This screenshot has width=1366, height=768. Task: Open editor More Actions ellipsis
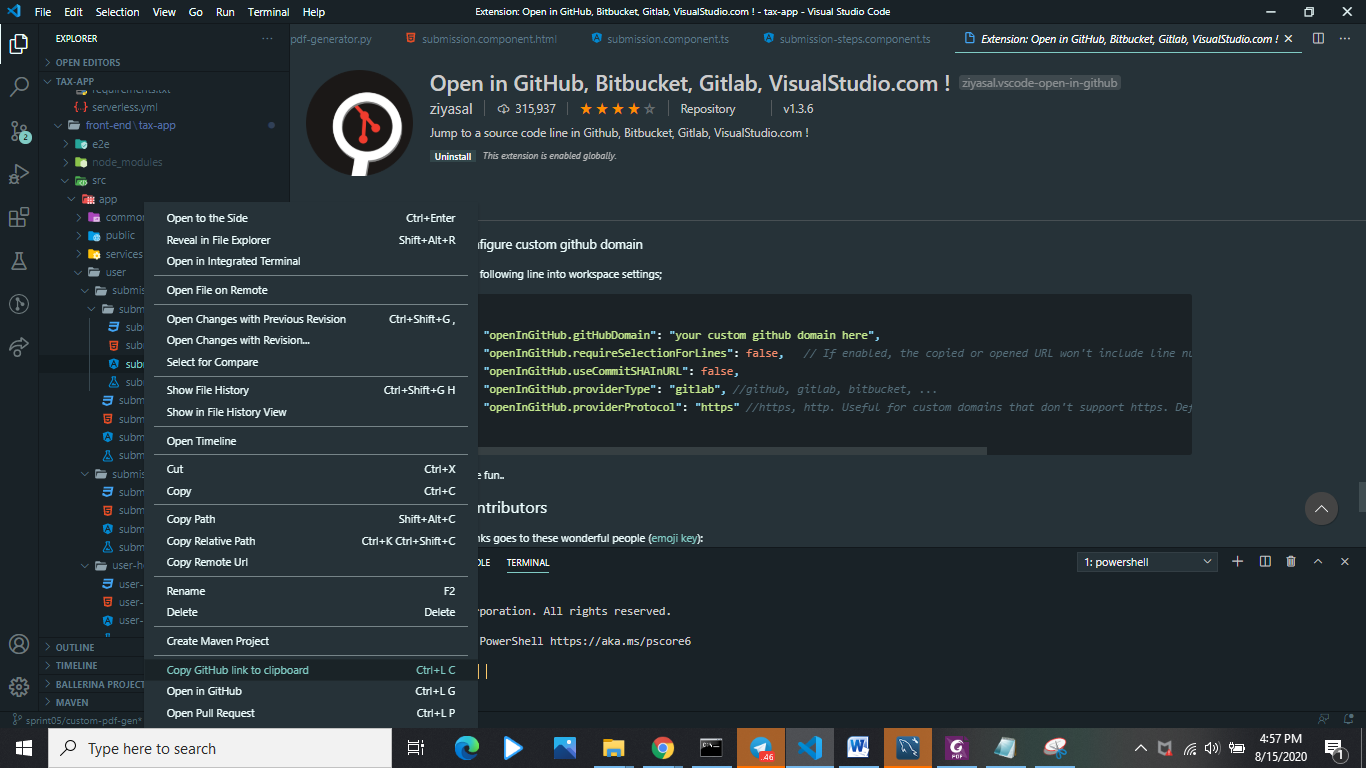(1345, 39)
